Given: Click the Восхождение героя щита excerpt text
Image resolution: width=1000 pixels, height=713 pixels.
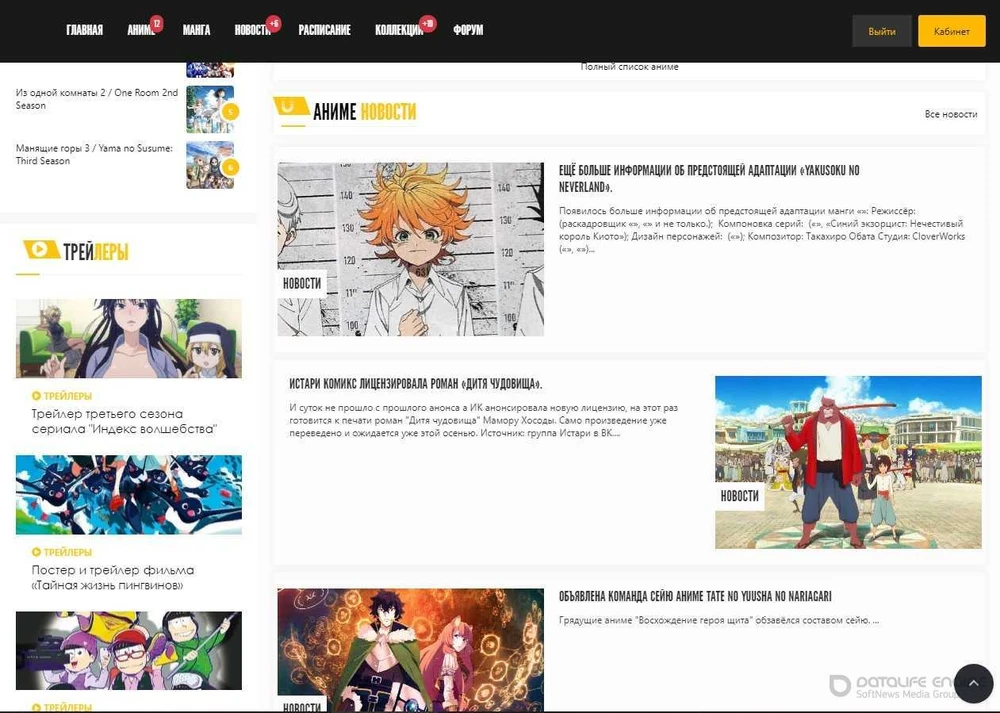Looking at the screenshot, I should [x=719, y=620].
